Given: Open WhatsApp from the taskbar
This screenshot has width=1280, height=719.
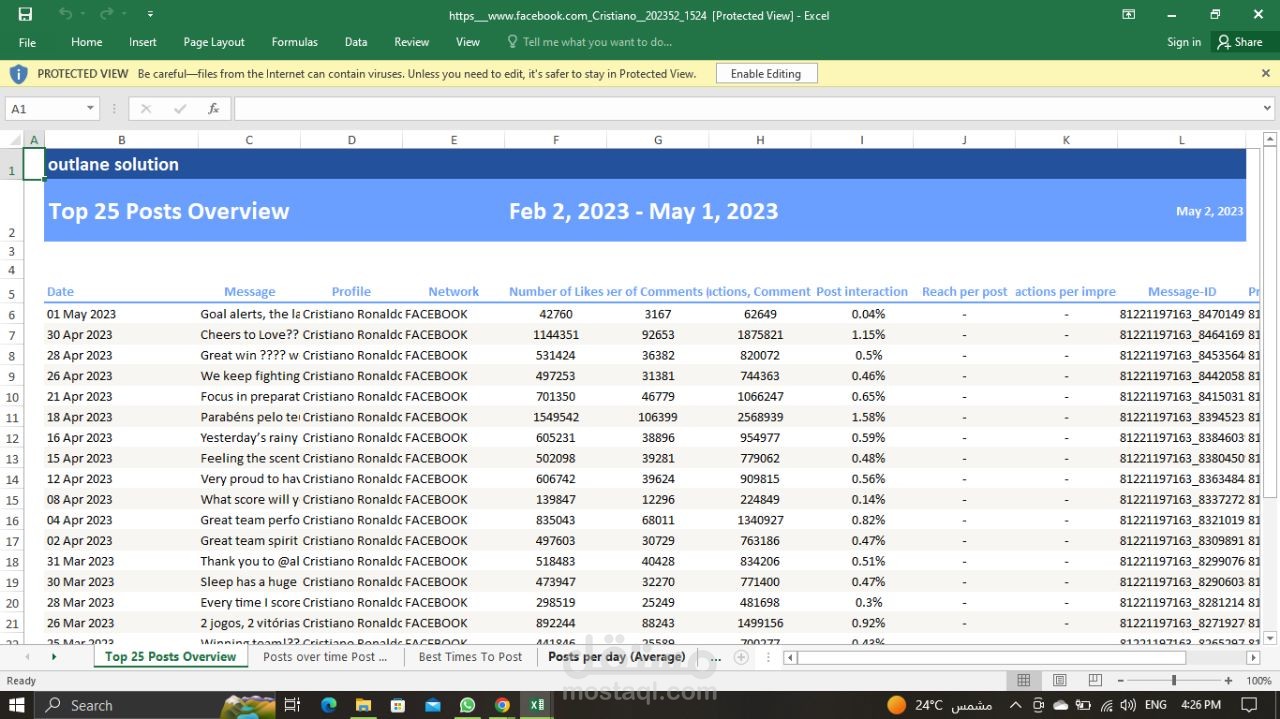Looking at the screenshot, I should (467, 705).
